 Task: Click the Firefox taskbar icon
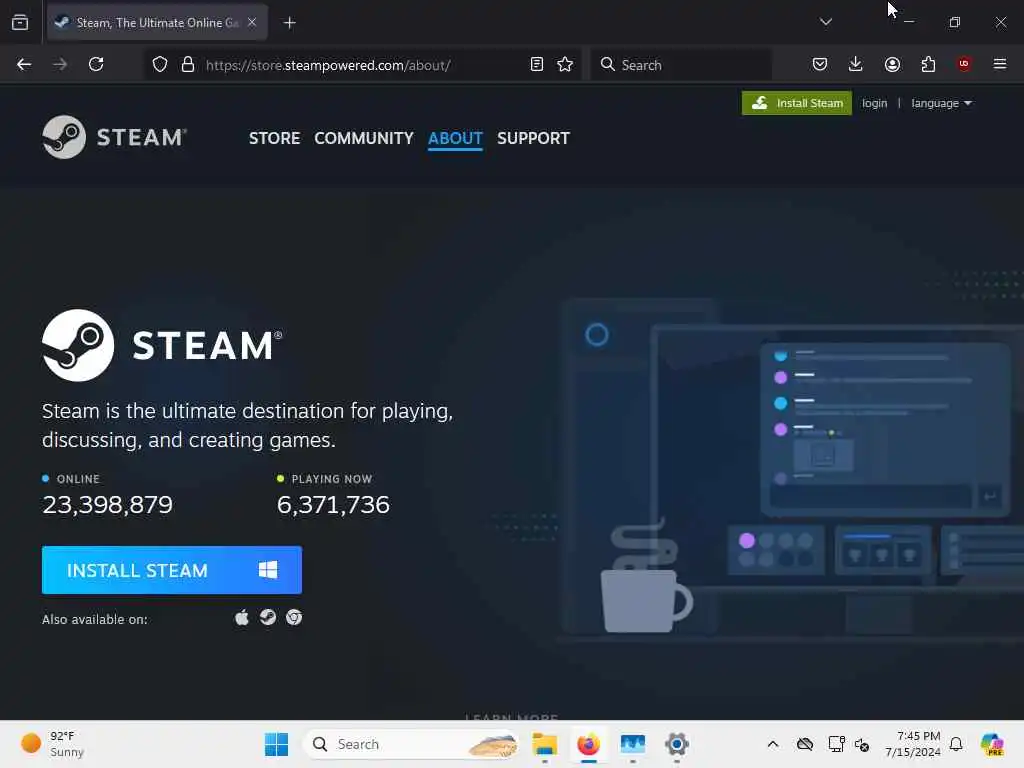[x=588, y=744]
